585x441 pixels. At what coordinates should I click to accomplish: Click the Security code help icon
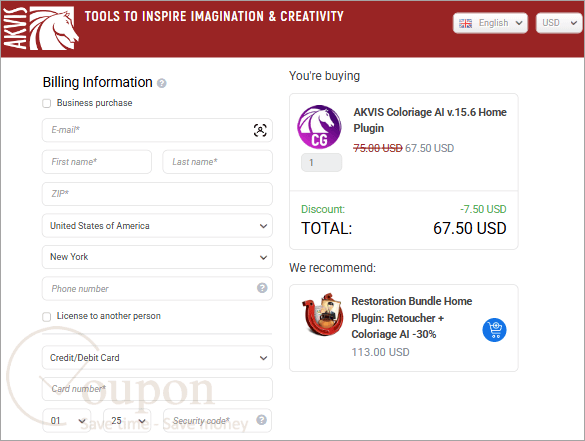(262, 420)
